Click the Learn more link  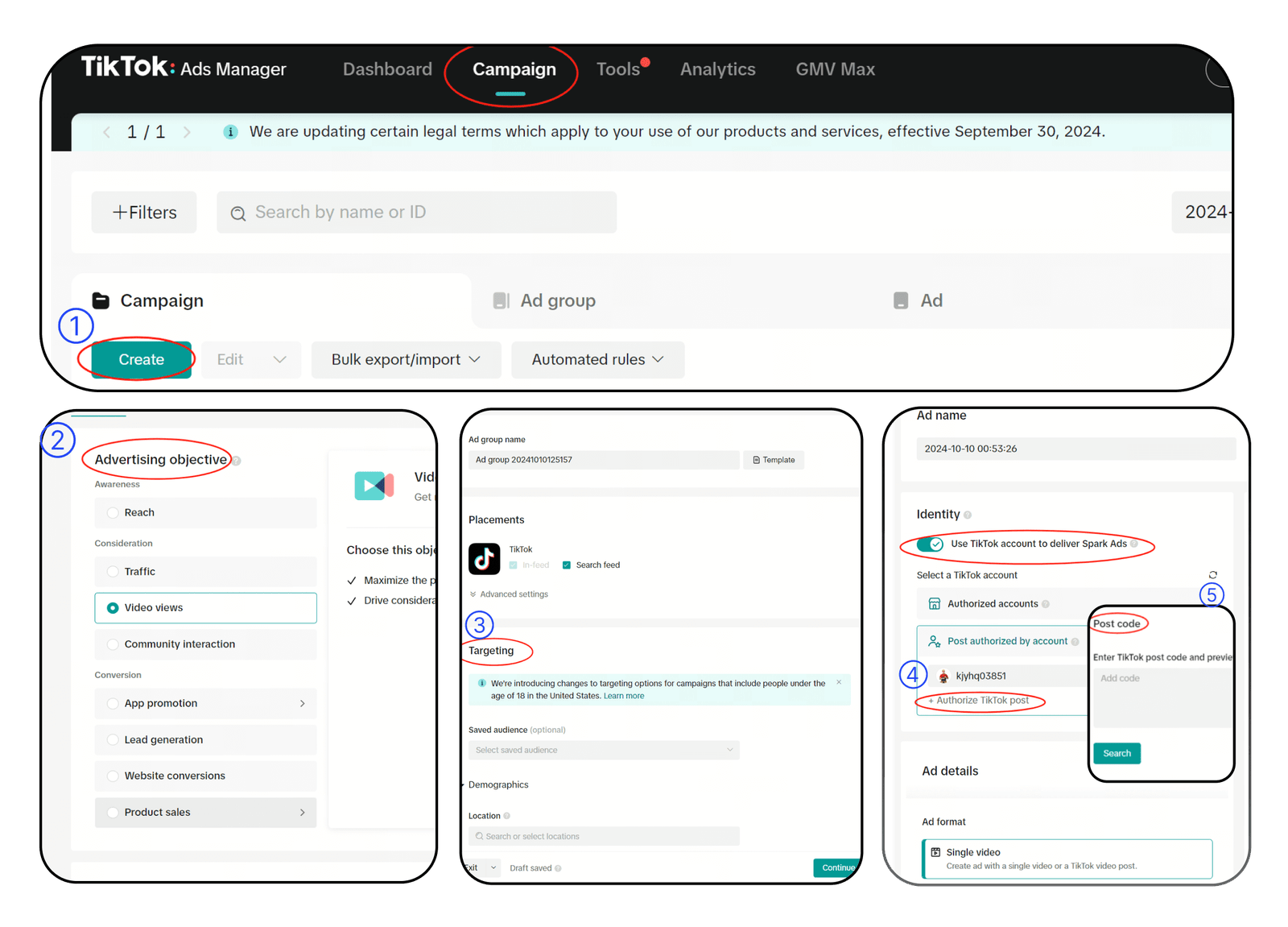tap(623, 696)
